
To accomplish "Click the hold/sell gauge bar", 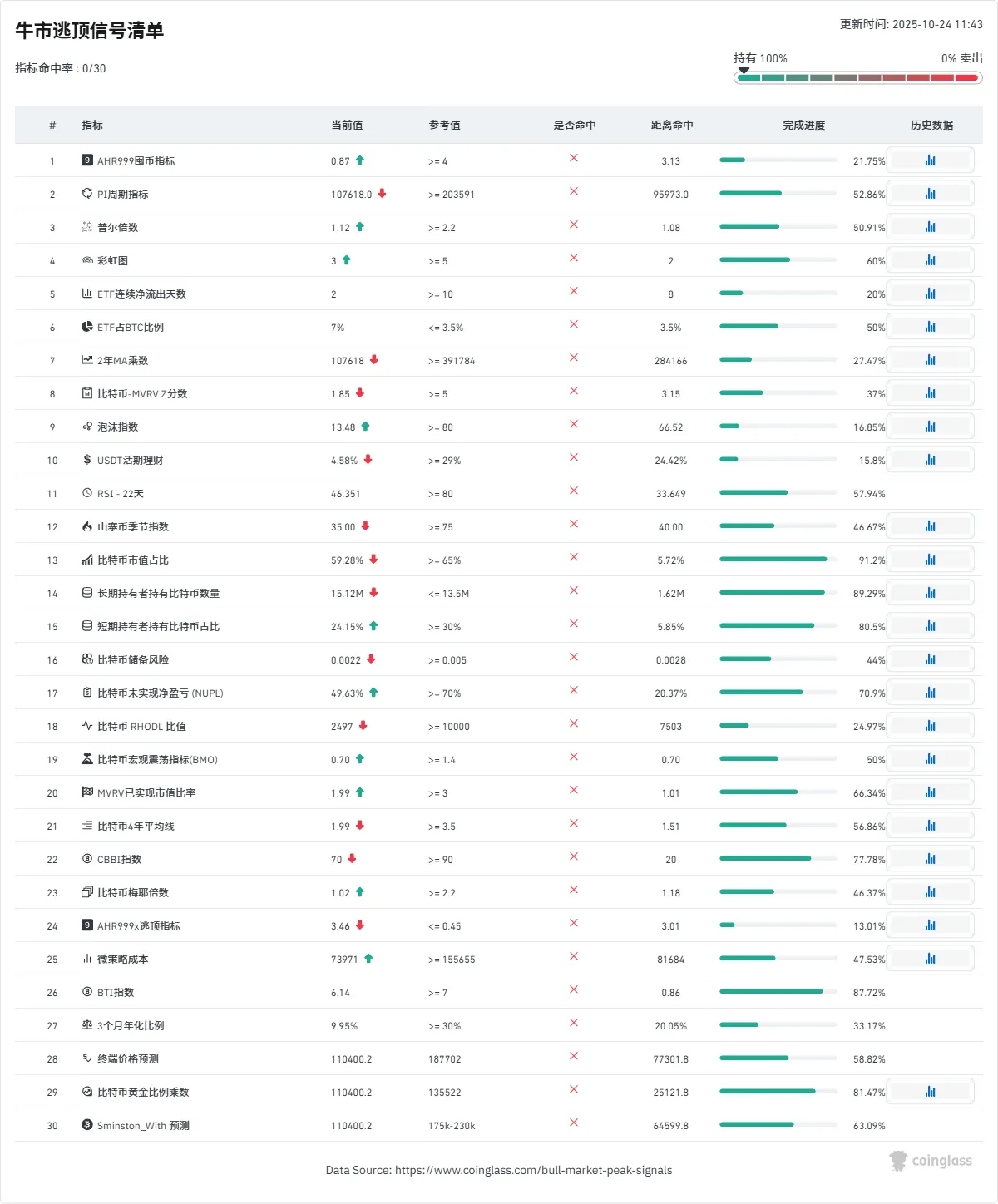I will [x=857, y=78].
